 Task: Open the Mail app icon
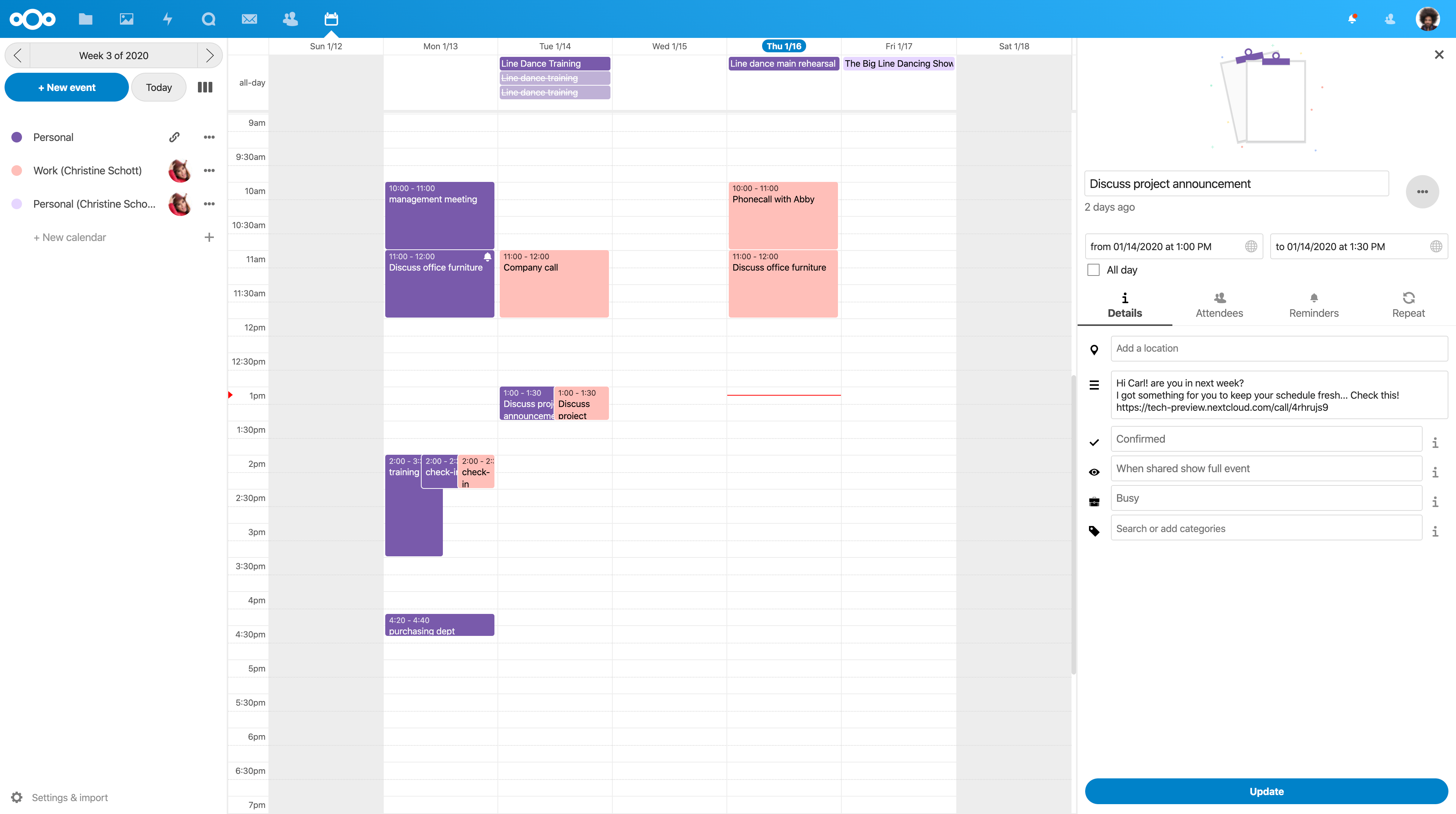(x=249, y=19)
